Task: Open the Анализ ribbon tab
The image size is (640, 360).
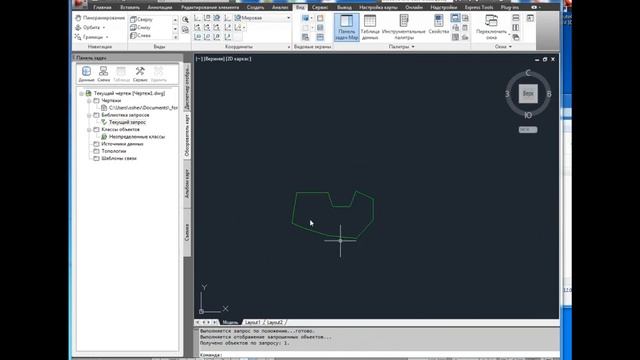Action: pos(280,7)
